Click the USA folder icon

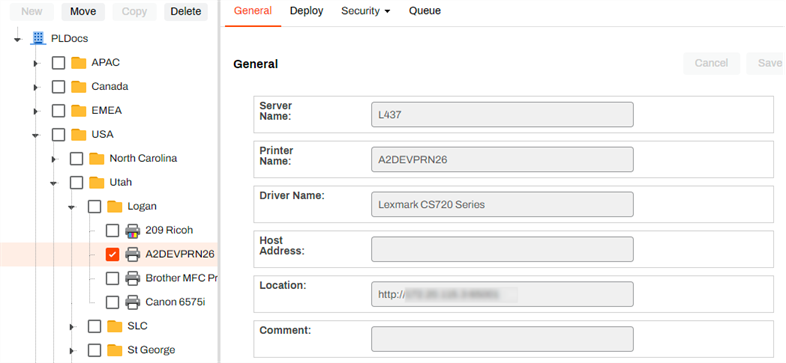79,134
